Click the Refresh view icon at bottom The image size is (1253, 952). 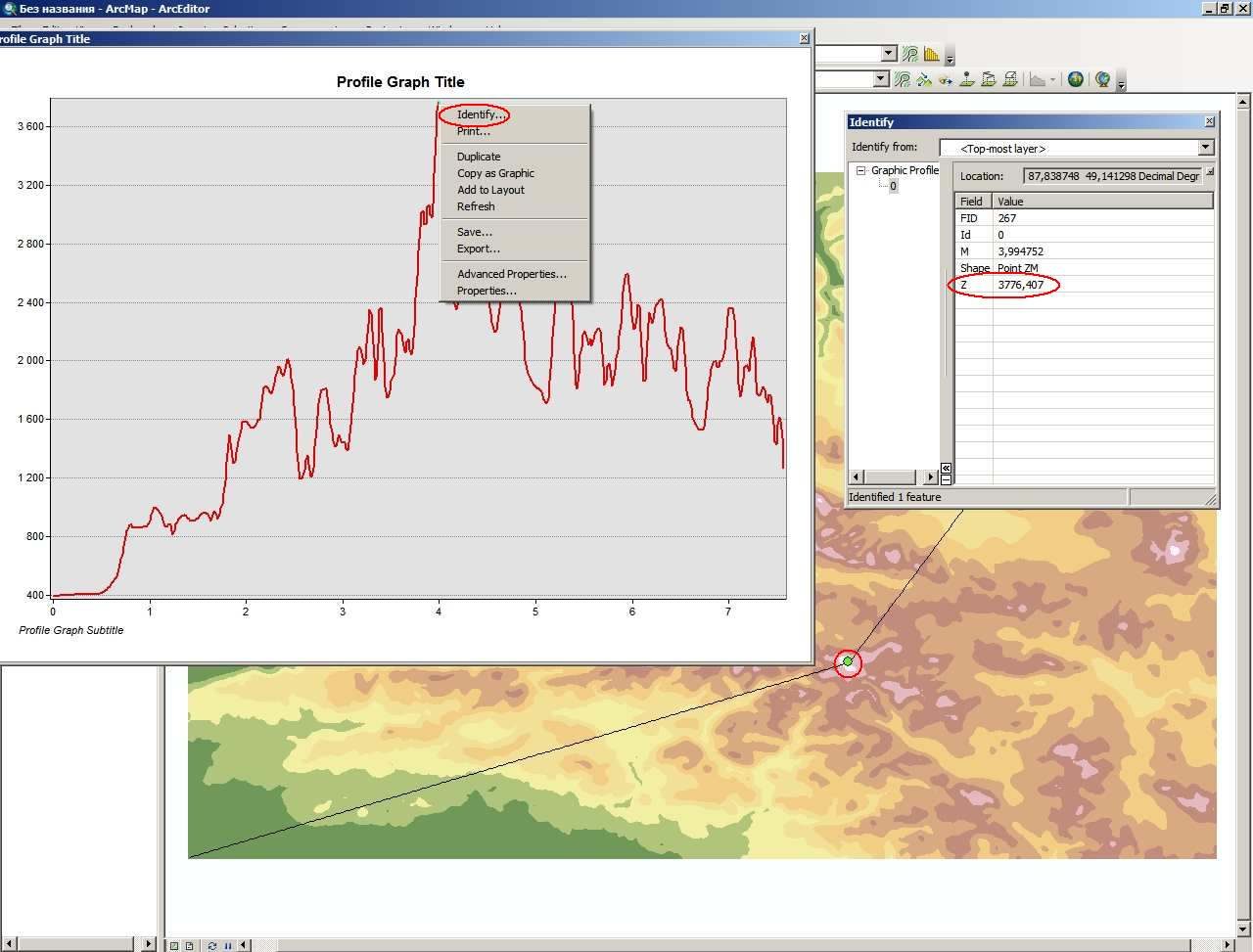pyautogui.click(x=211, y=945)
